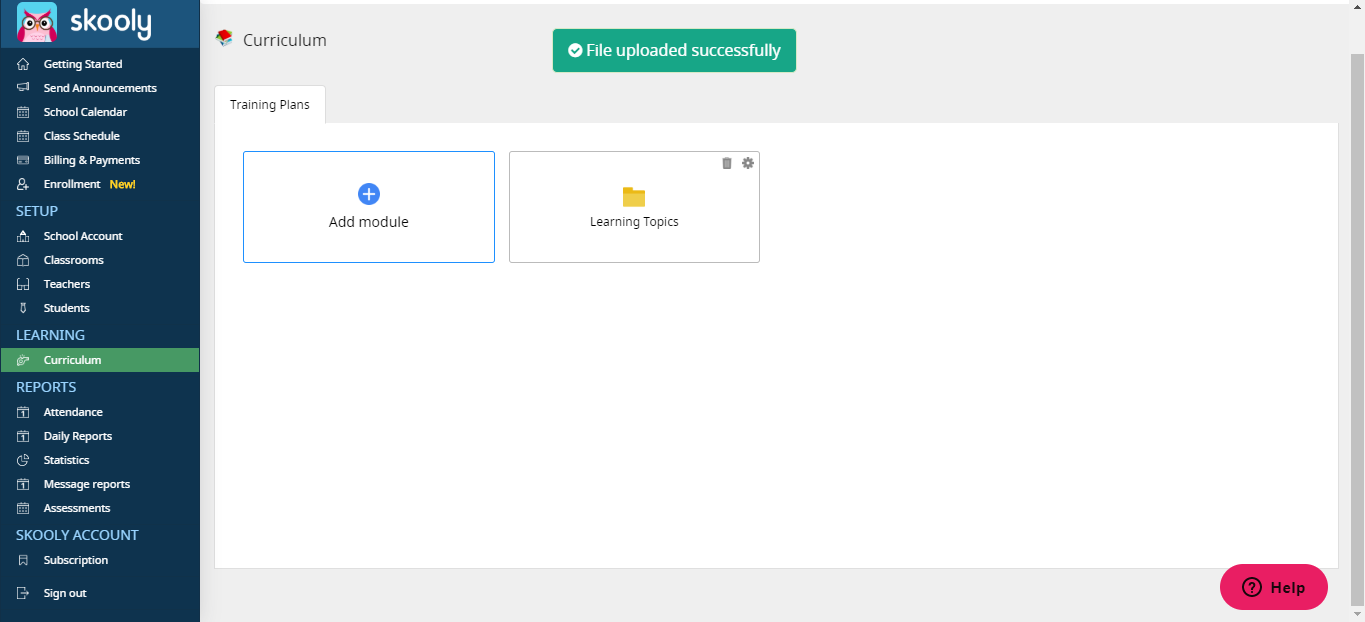Click the SETUP section heading

[37, 211]
